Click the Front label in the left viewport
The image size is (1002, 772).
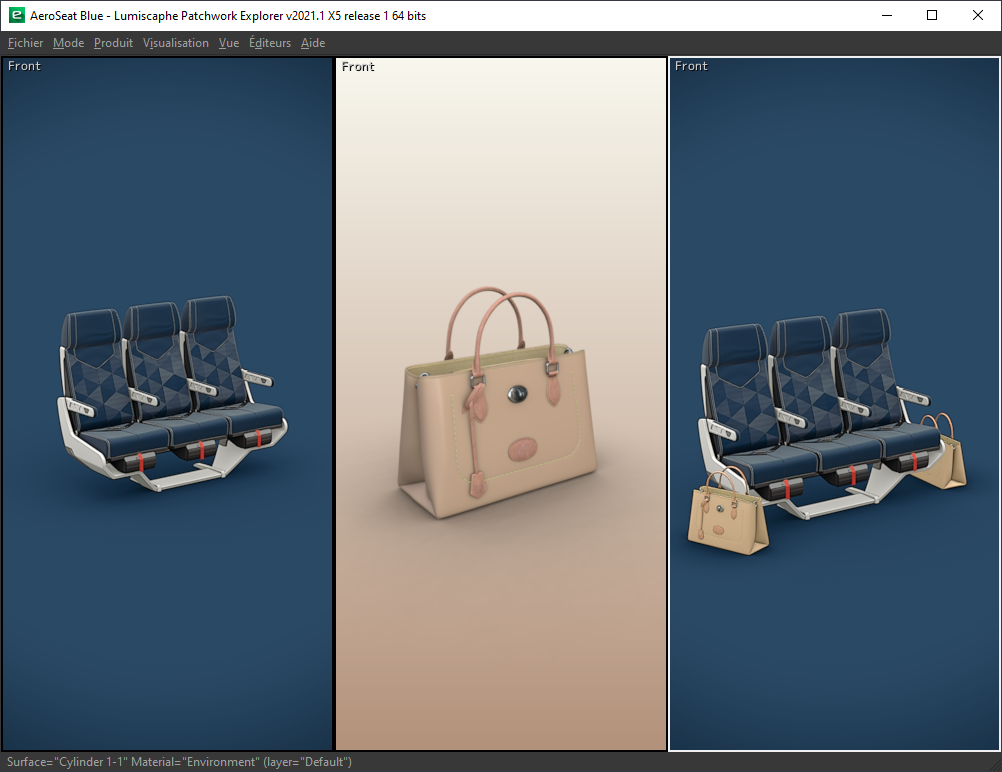point(24,66)
